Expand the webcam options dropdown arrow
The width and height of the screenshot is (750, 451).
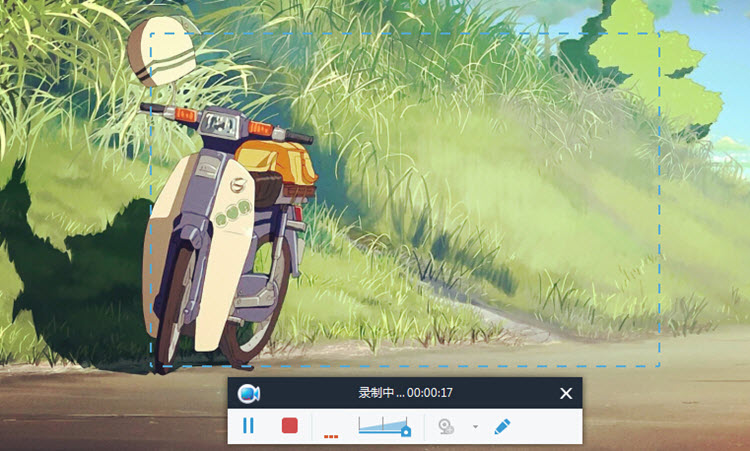[475, 426]
